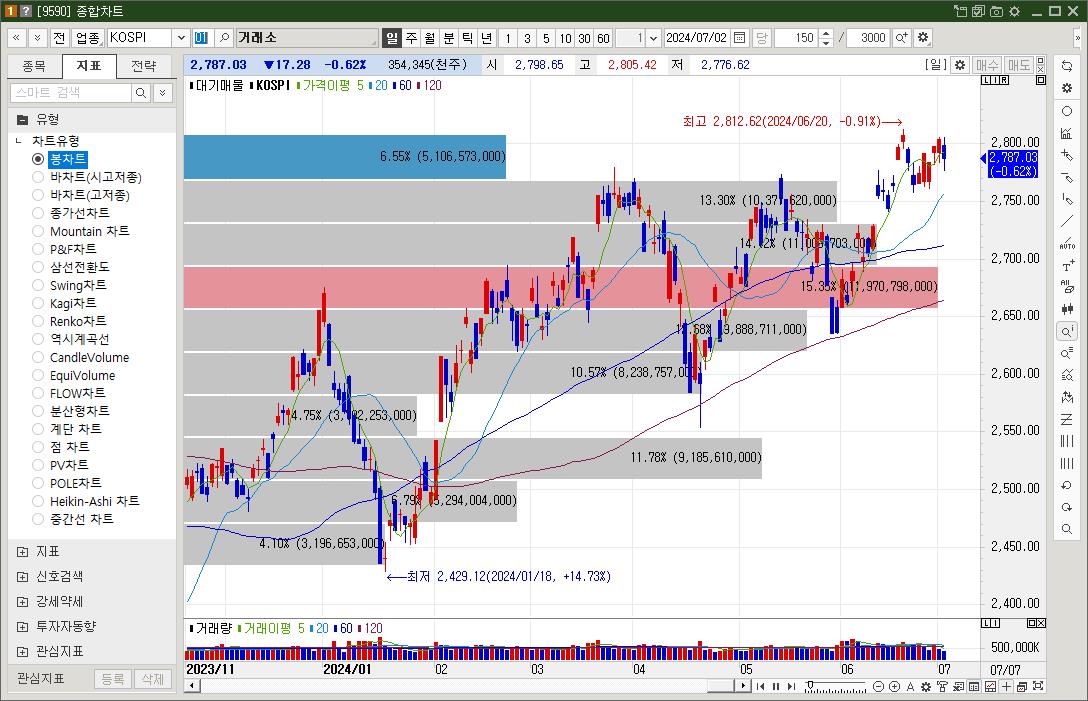
Task: Click the crosshair plus icon on bottom toolbar
Action: [1006, 686]
